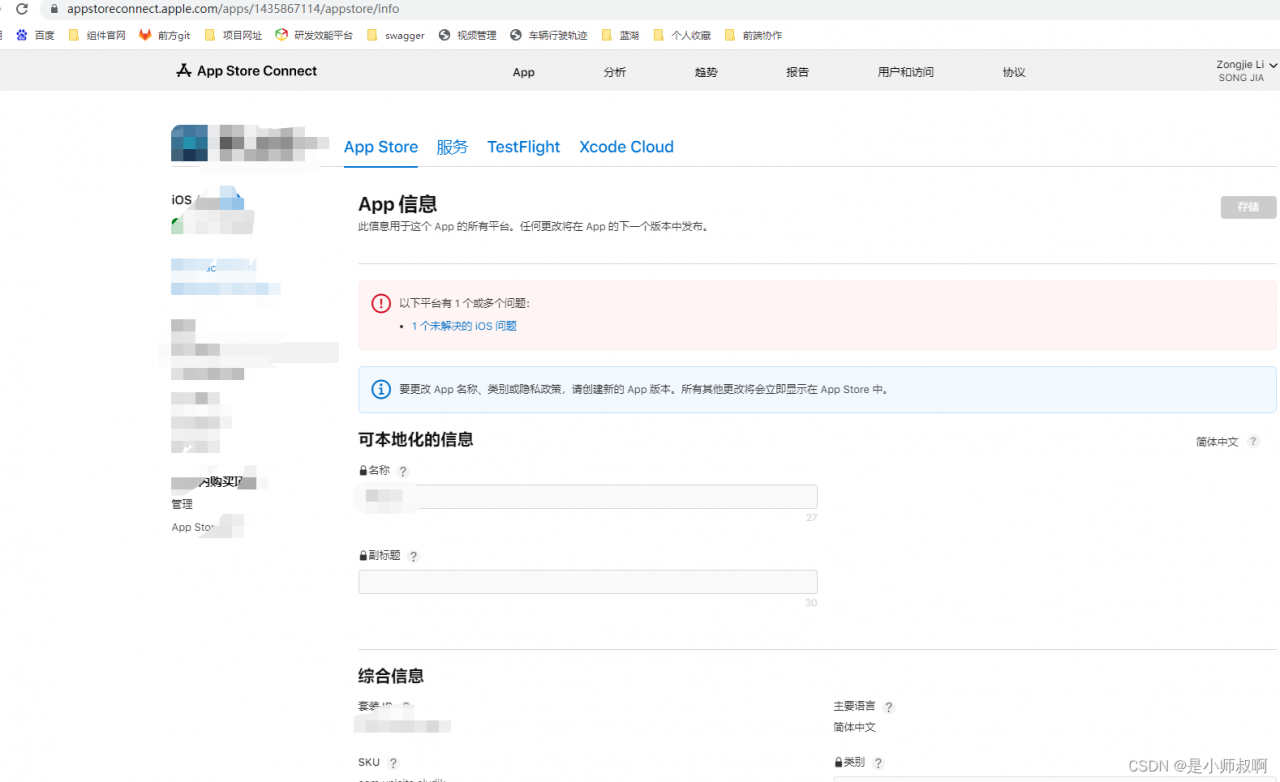Click the help icon next to 名称
This screenshot has width=1280, height=782.
403,471
